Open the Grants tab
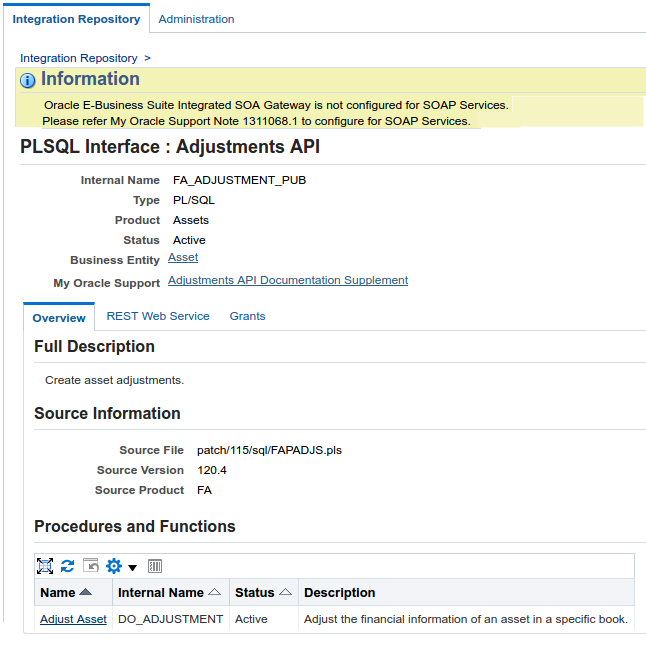Screen dimensions: 646x650 [248, 316]
